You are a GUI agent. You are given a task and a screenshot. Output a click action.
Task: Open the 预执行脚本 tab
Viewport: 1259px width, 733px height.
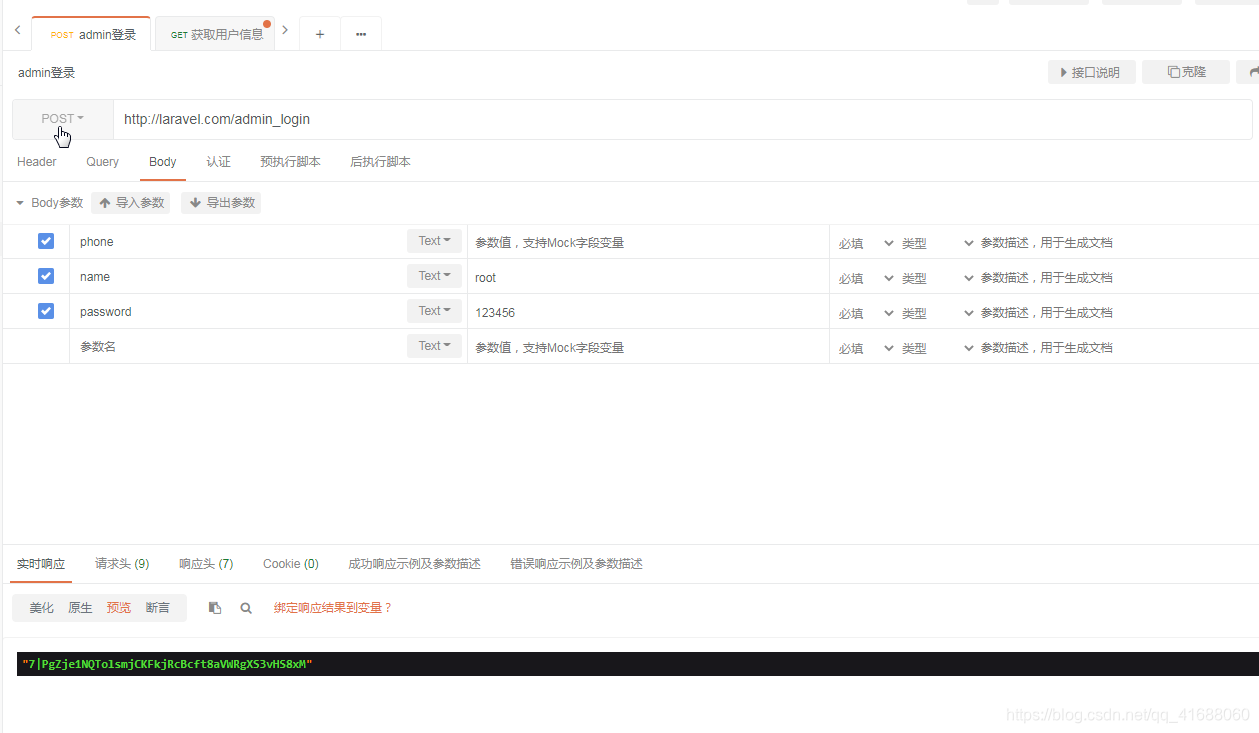pyautogui.click(x=290, y=162)
